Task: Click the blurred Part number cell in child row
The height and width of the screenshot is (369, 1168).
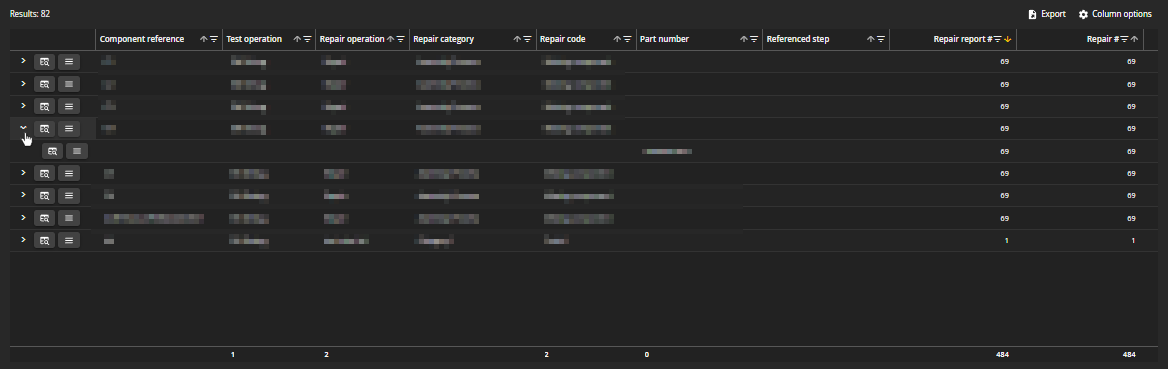Action: pyautogui.click(x=667, y=151)
